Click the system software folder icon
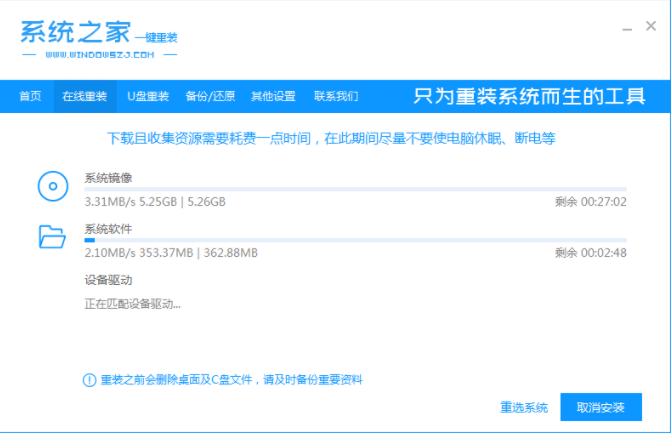This screenshot has width=672, height=433. tap(51, 237)
